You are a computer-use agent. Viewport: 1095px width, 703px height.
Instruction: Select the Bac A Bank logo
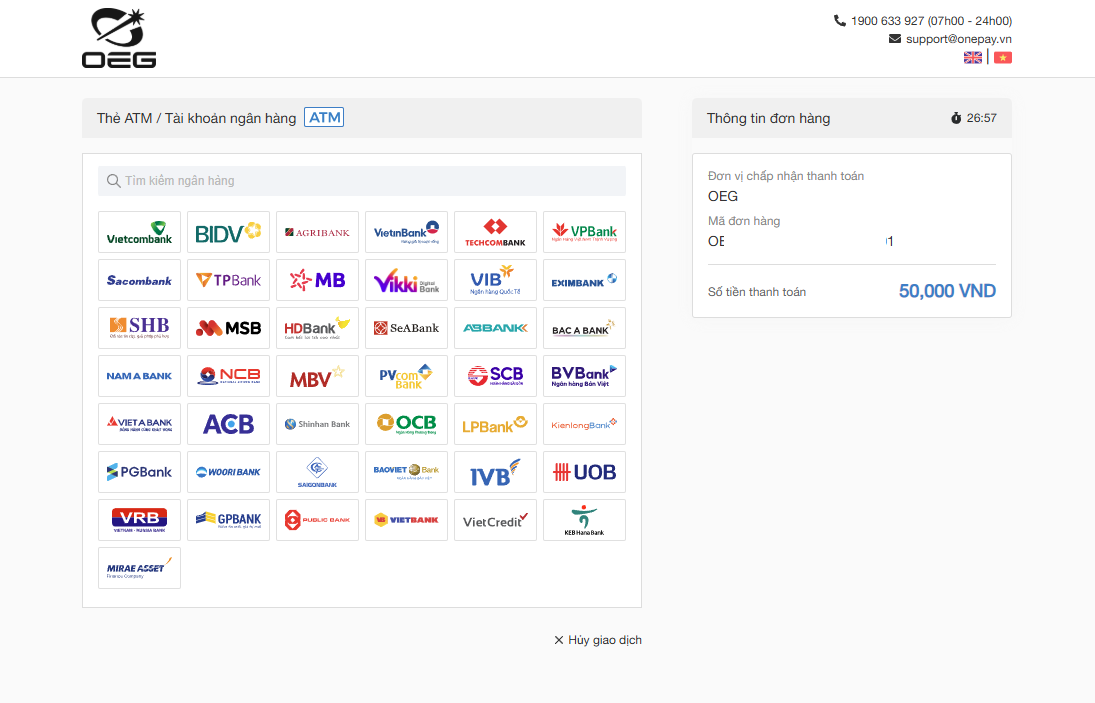pyautogui.click(x=585, y=328)
